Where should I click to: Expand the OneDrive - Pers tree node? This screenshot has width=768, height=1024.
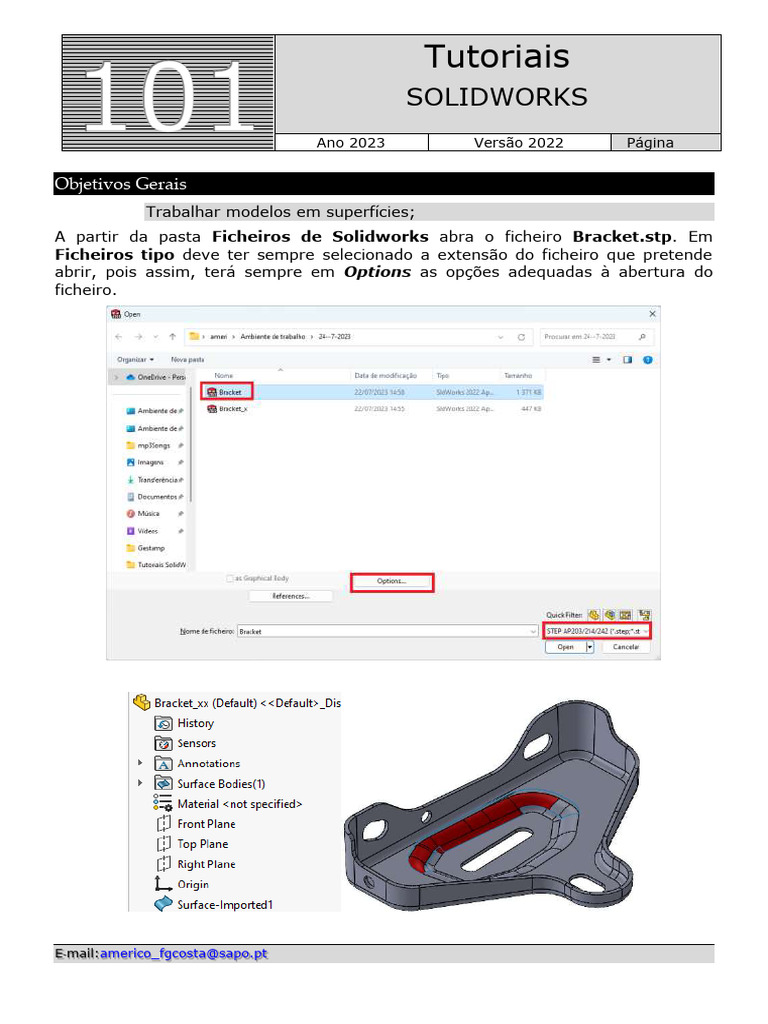(x=117, y=377)
